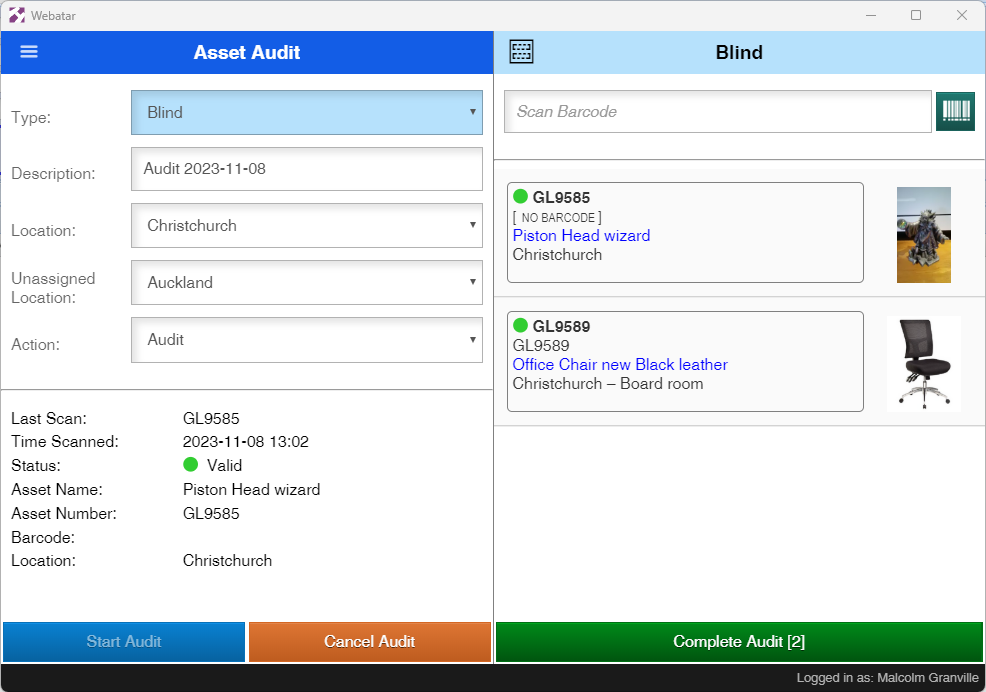Viewport: 986px width, 692px height.
Task: Expand the Type dropdown showing Blind
Action: coord(307,113)
